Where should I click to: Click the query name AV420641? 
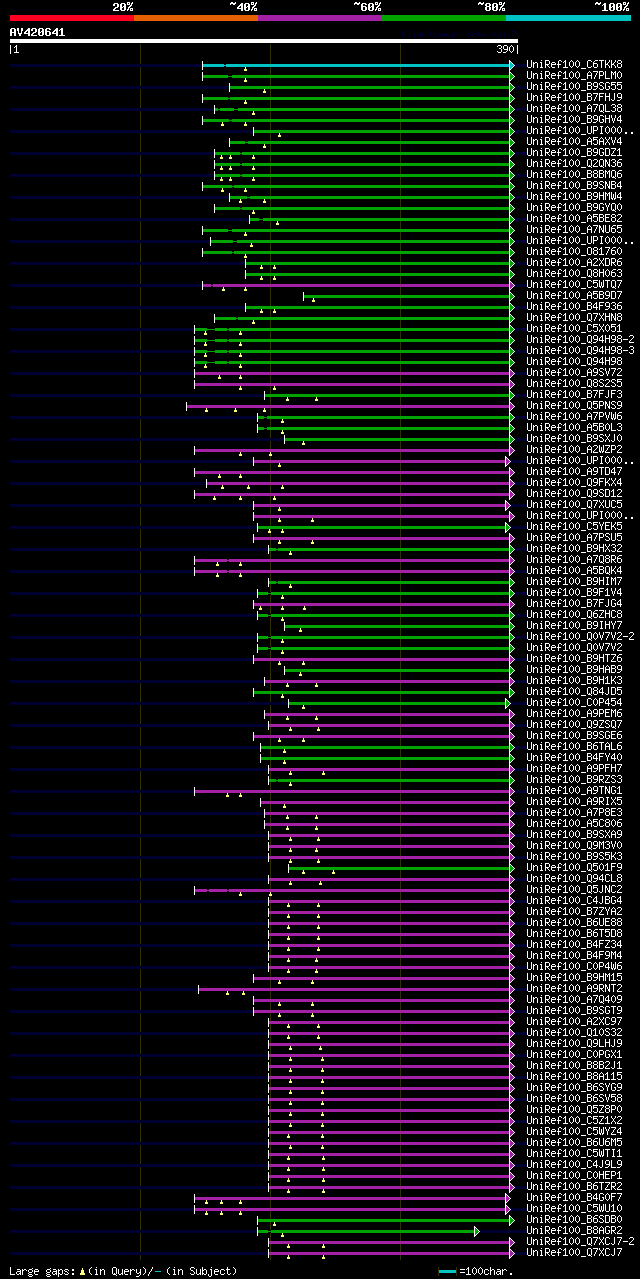coord(38,32)
